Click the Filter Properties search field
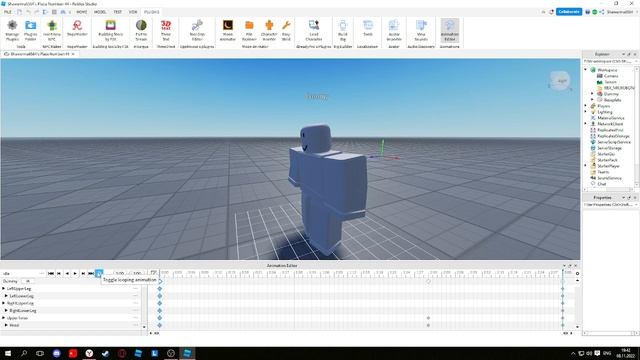This screenshot has width=640, height=360. coord(610,204)
